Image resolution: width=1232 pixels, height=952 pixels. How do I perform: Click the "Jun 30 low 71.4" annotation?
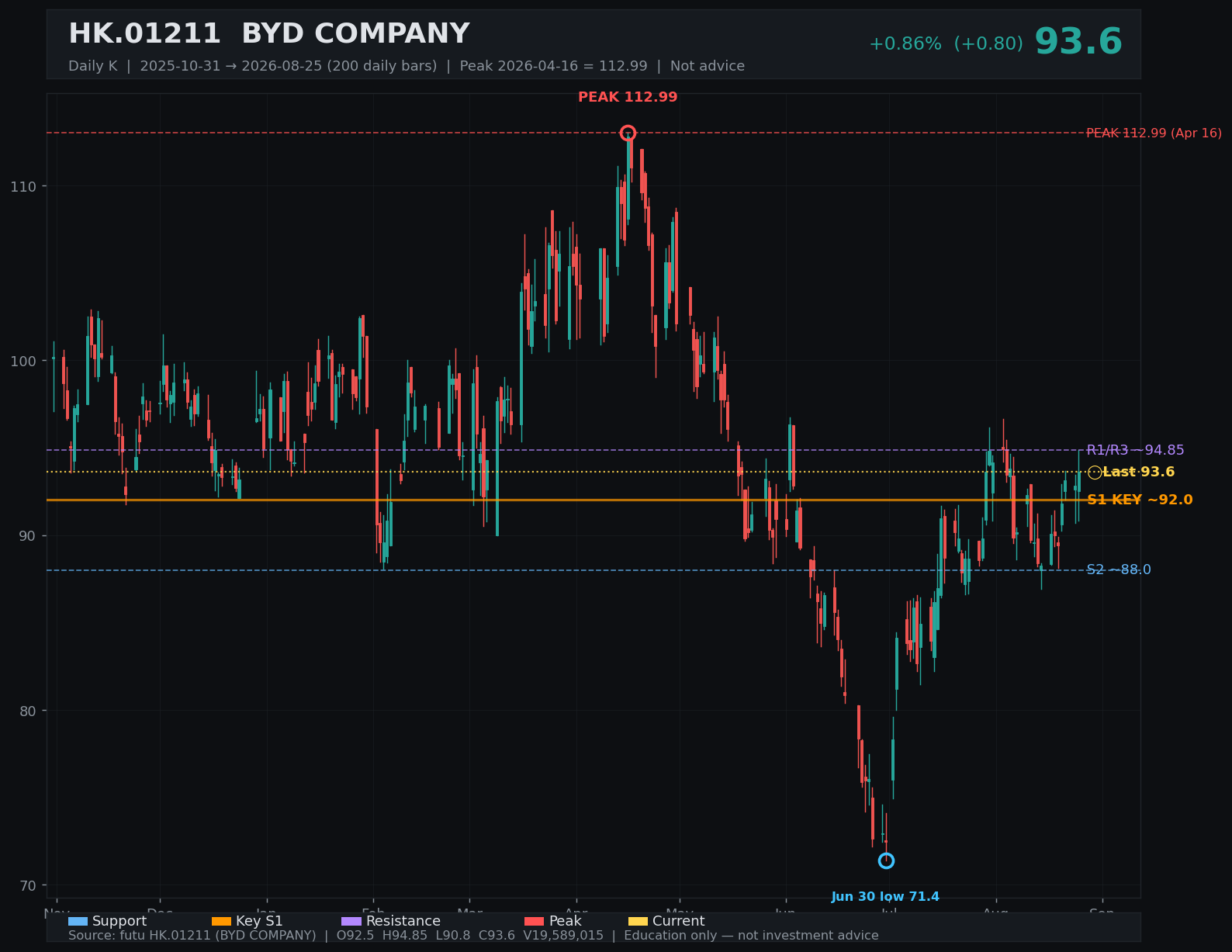click(x=885, y=897)
